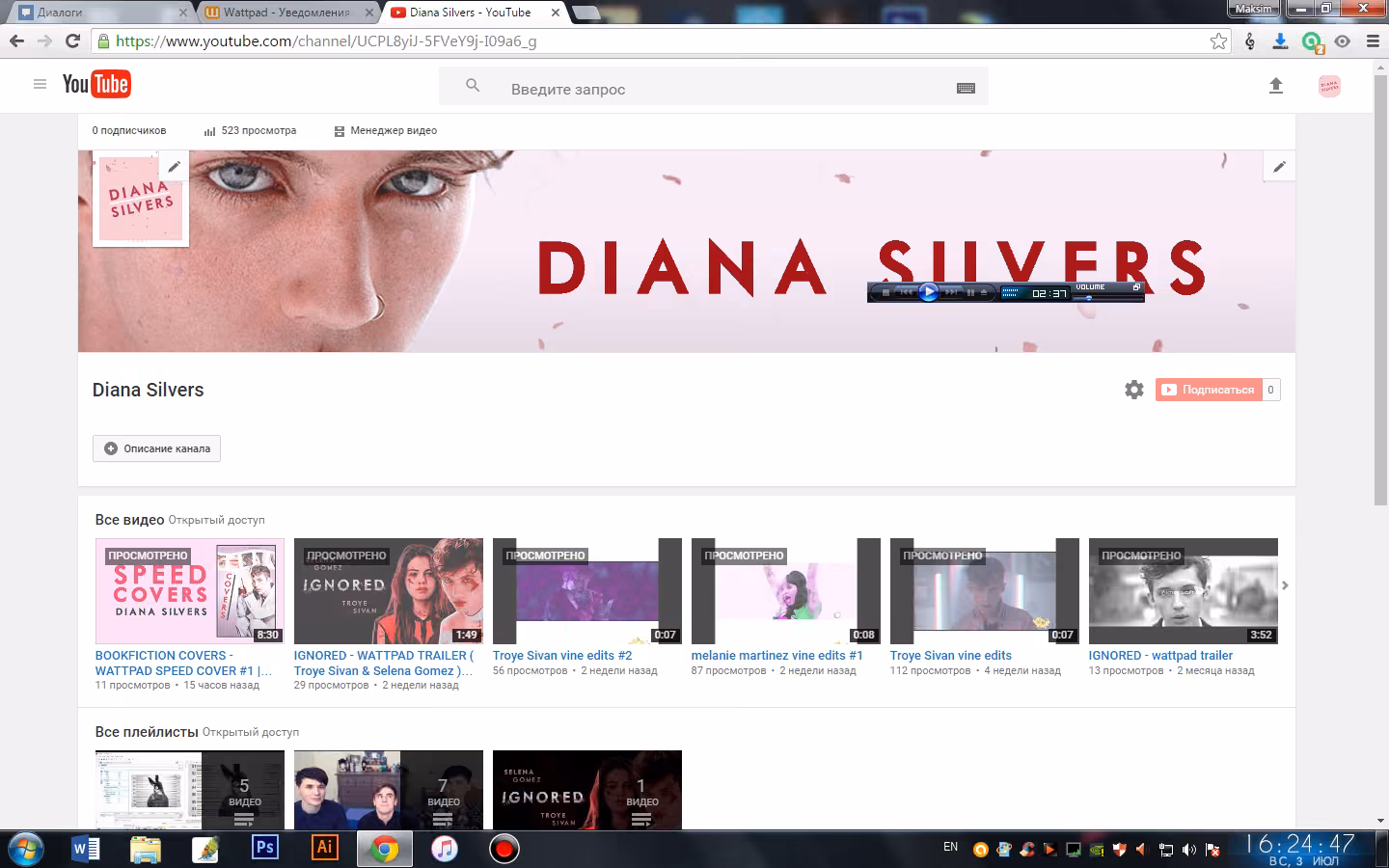
Task: Open Менеджер видео
Action: coord(385,131)
